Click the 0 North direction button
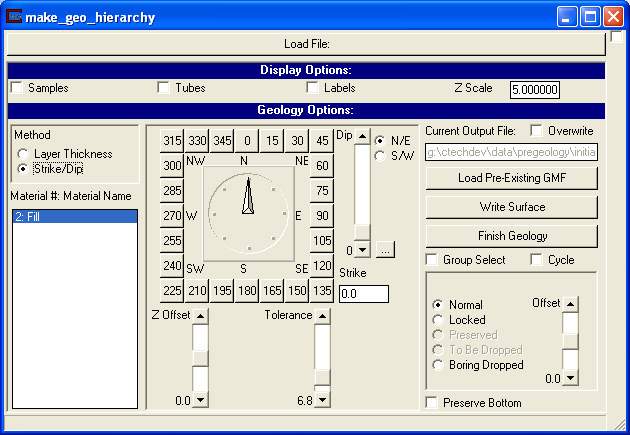The height and width of the screenshot is (435, 630). pos(247,141)
